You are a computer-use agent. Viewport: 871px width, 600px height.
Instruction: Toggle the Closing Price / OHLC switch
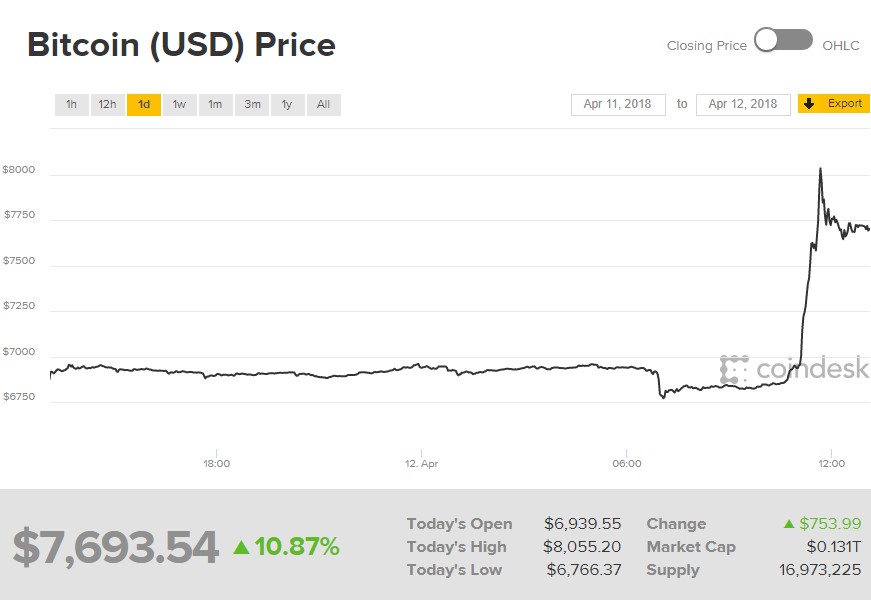tap(783, 40)
